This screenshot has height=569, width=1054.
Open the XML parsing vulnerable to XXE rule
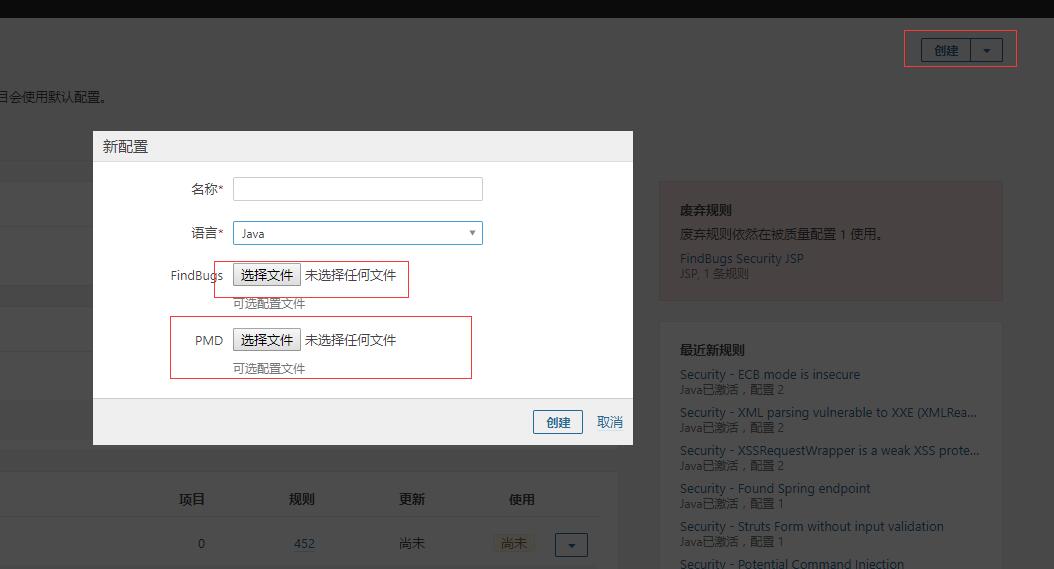828,412
